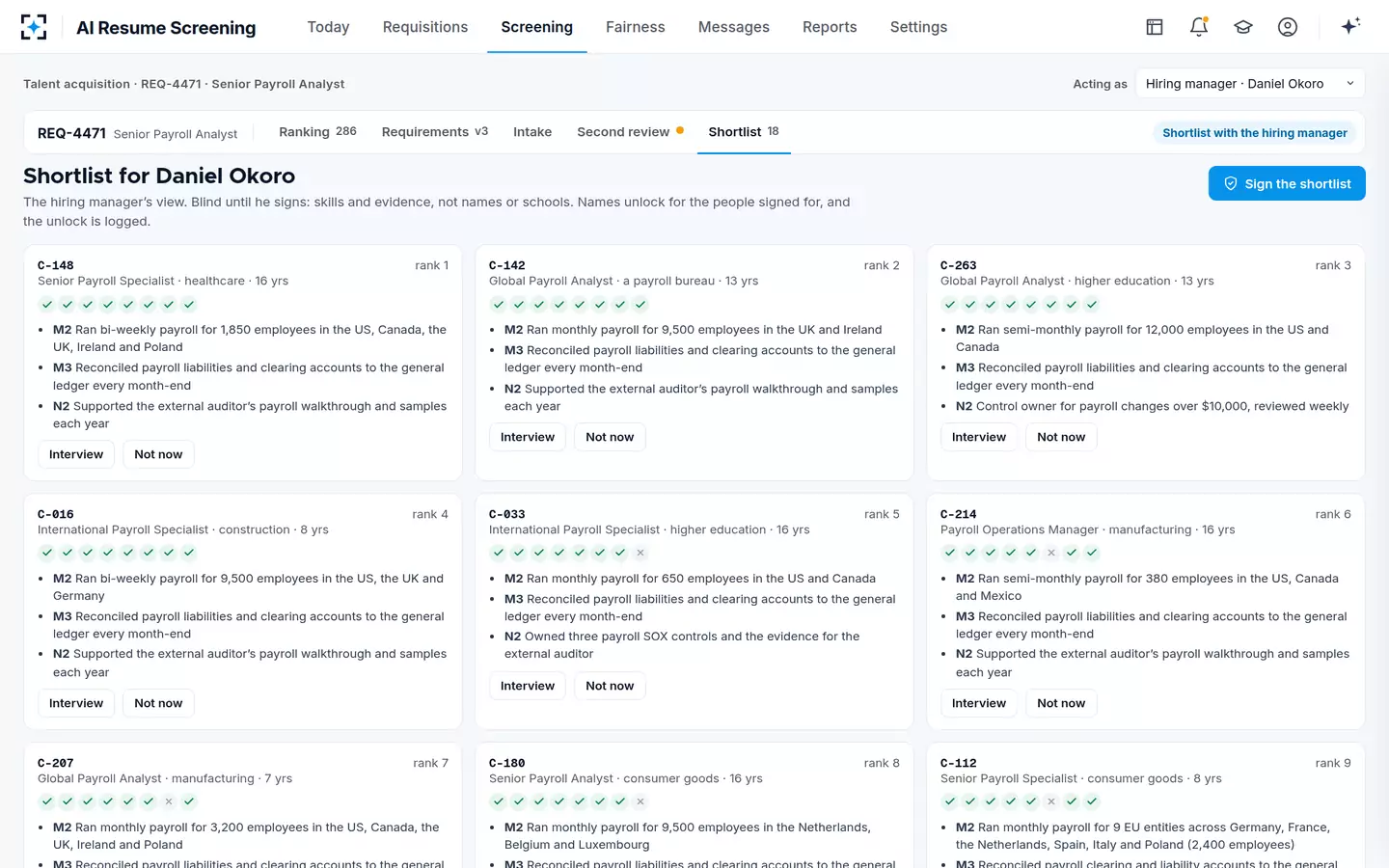The height and width of the screenshot is (868, 1389).
Task: Click the REQ-4471 requisition number in the tab bar
Action: coord(71,133)
